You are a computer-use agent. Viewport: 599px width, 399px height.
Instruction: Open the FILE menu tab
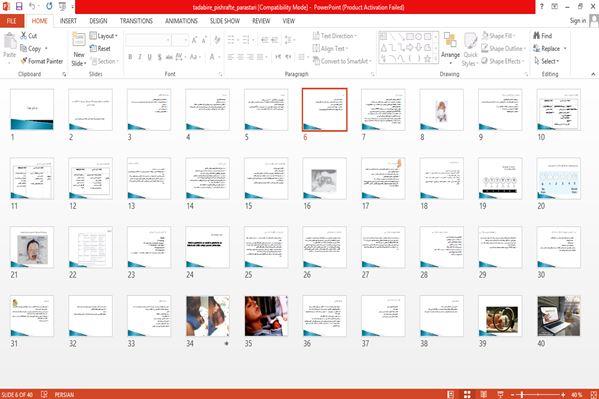pyautogui.click(x=12, y=21)
